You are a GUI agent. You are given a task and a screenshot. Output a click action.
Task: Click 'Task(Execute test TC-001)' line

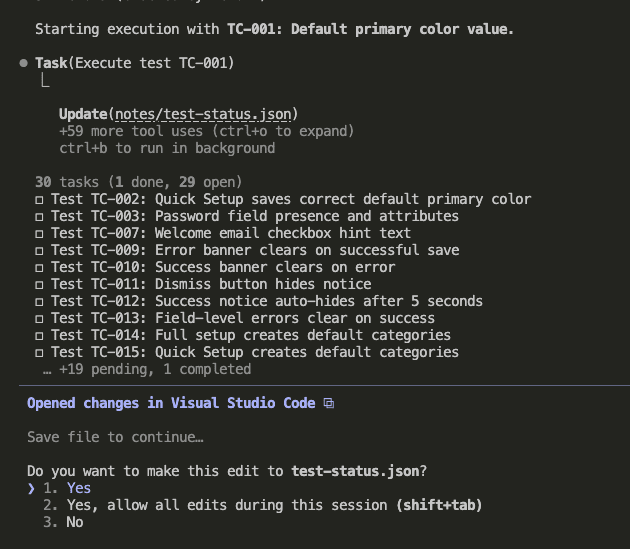pos(135,63)
